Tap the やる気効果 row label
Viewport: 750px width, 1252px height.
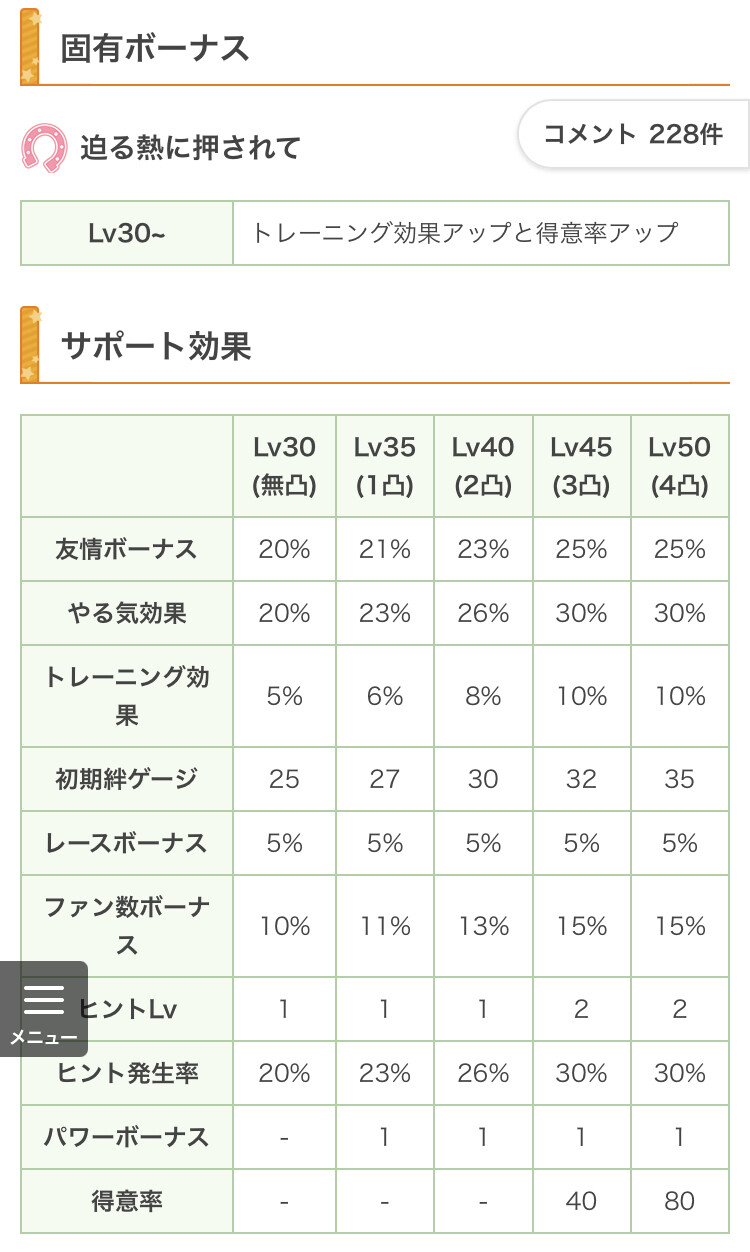click(x=126, y=613)
